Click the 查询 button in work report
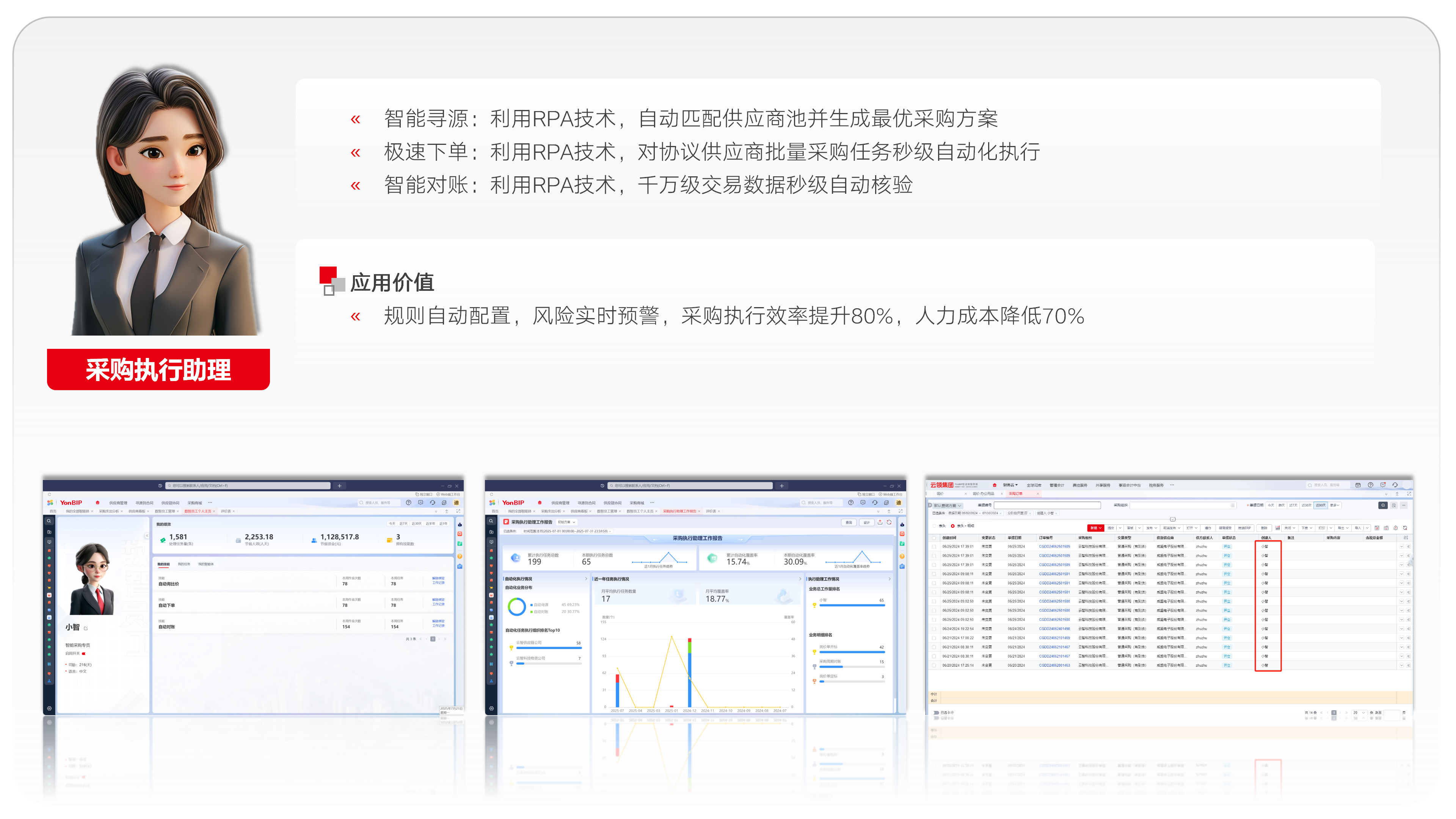Viewport: 1456px width, 819px height. click(849, 522)
